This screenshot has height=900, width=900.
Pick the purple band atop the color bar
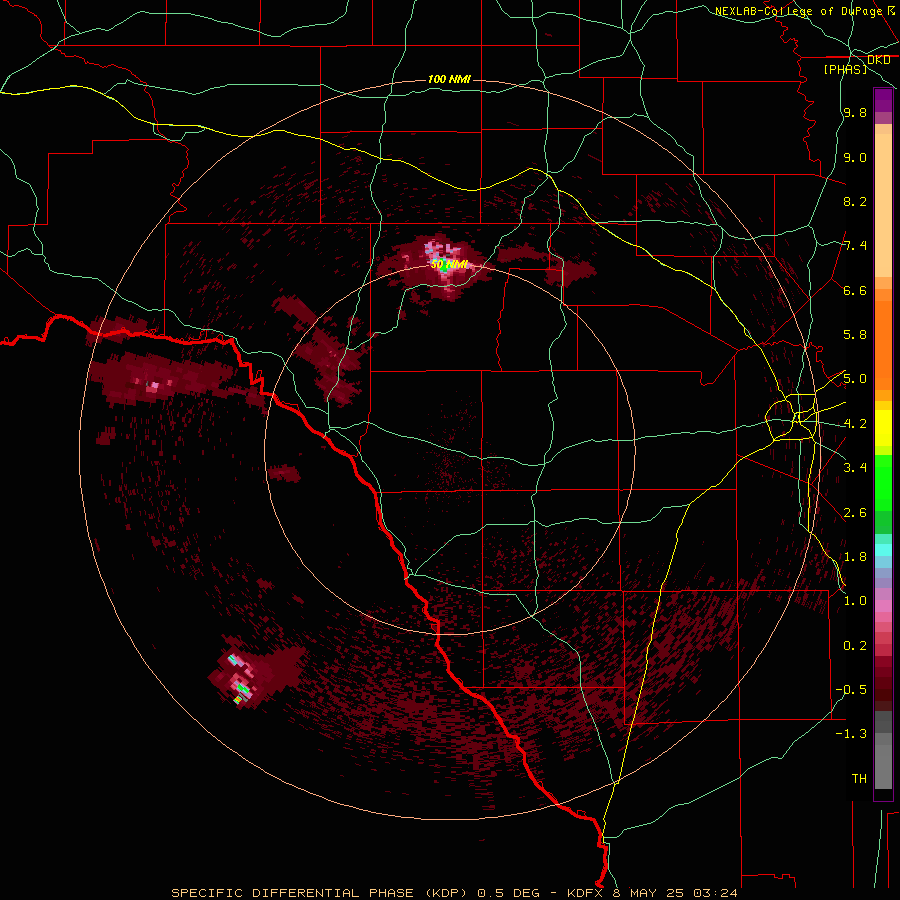883,100
